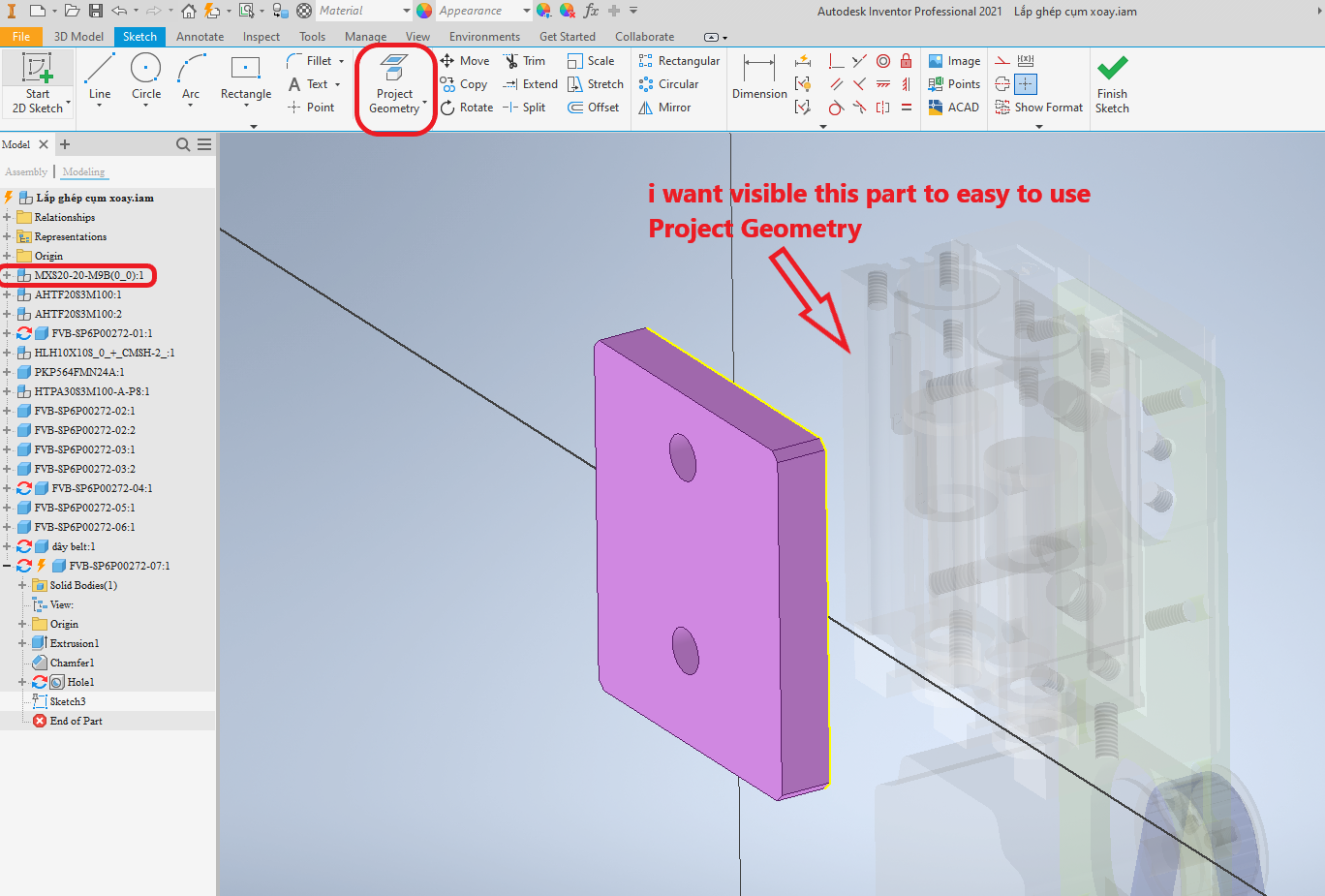
Task: Expand the Extrusion1 feature
Action: point(22,643)
